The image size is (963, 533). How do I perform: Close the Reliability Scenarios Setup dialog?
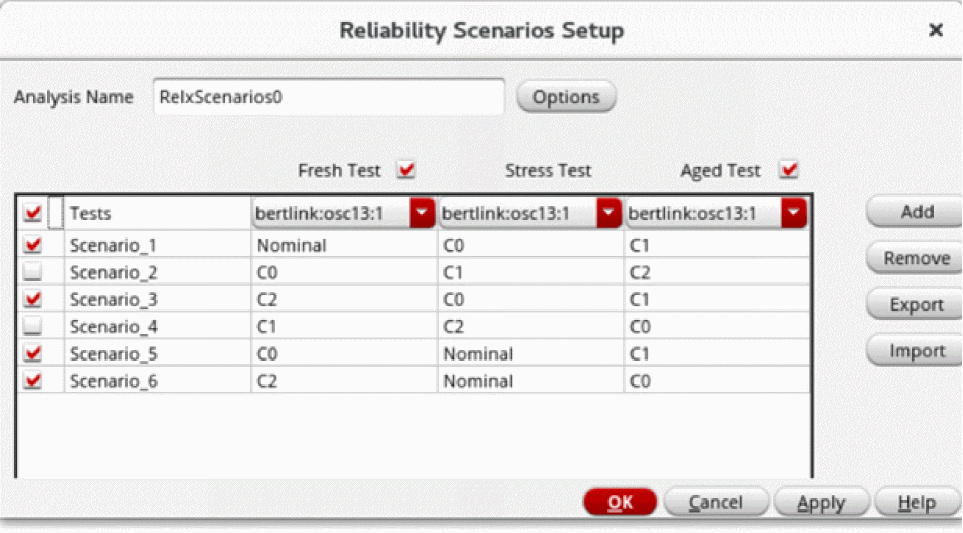[935, 31]
